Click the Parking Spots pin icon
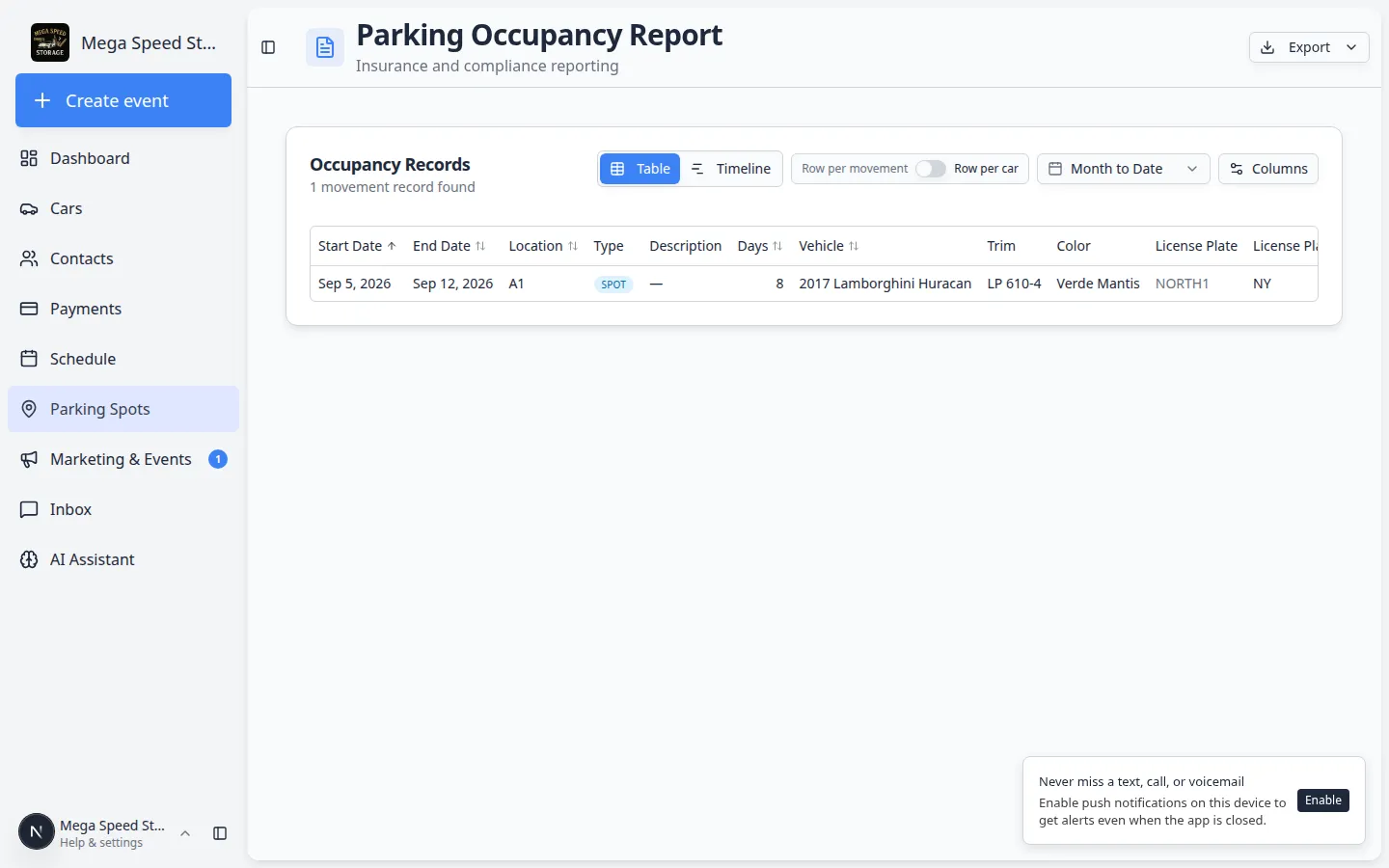 pos(29,409)
